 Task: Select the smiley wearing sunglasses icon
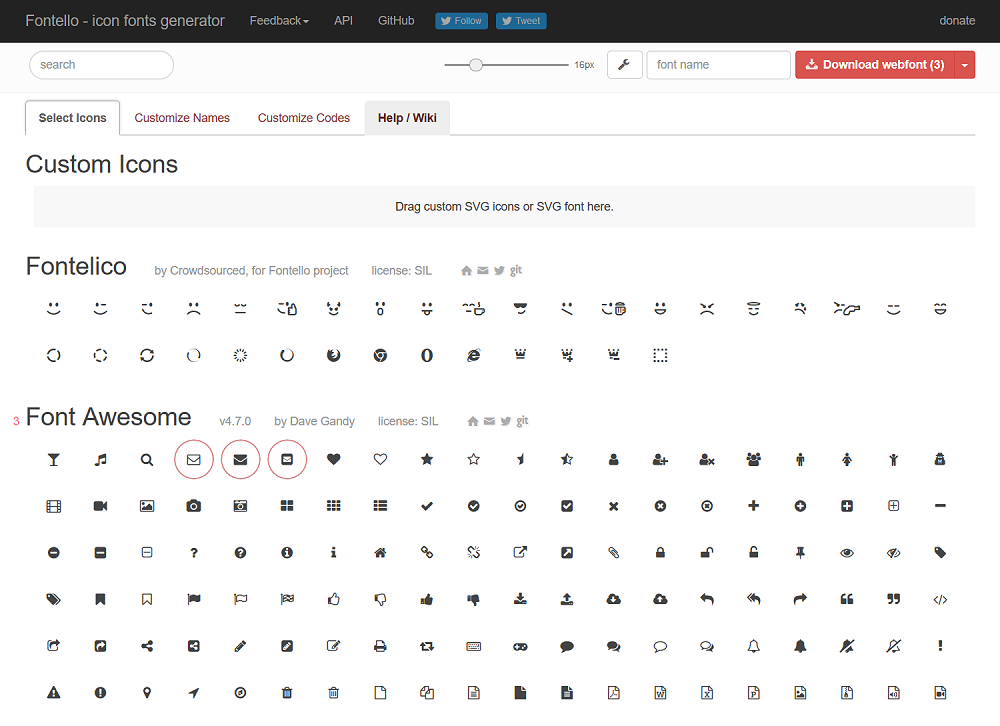[x=520, y=309]
